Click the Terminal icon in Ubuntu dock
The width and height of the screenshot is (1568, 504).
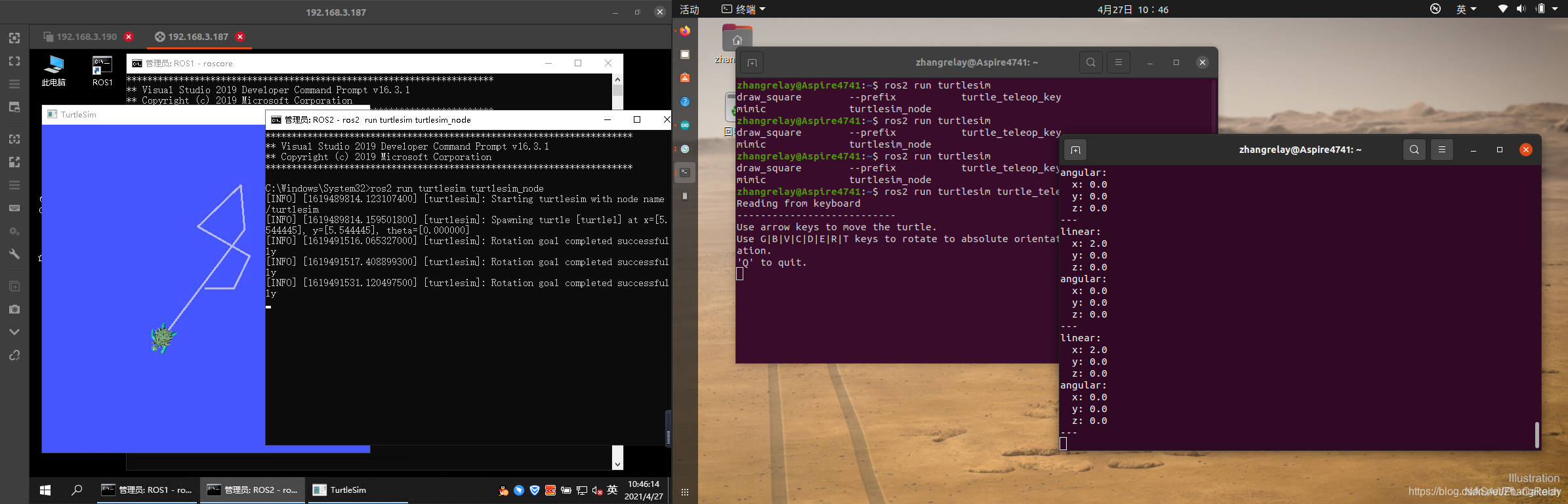click(x=685, y=173)
